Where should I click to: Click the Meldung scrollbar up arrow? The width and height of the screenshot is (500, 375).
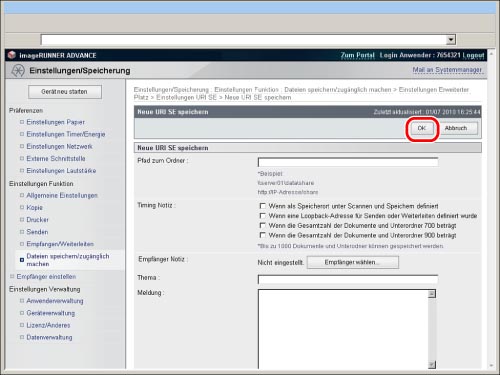coord(432,294)
